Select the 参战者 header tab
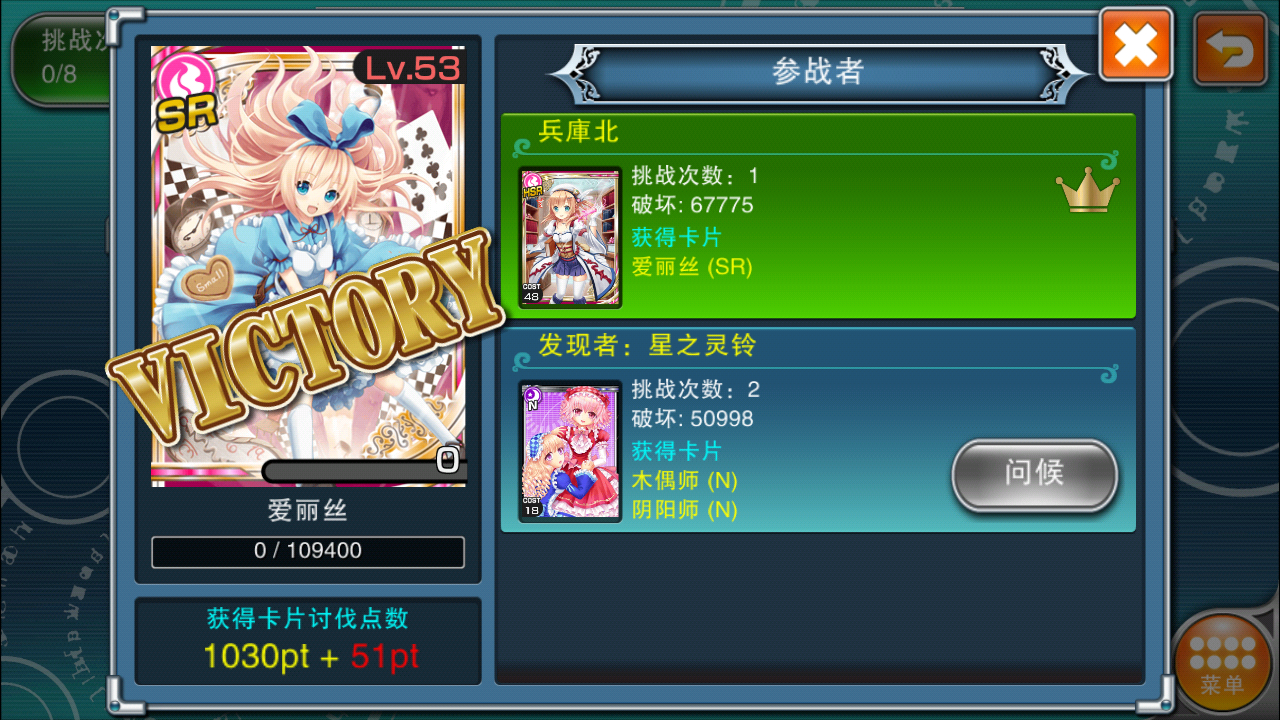The height and width of the screenshot is (720, 1280). [x=818, y=71]
